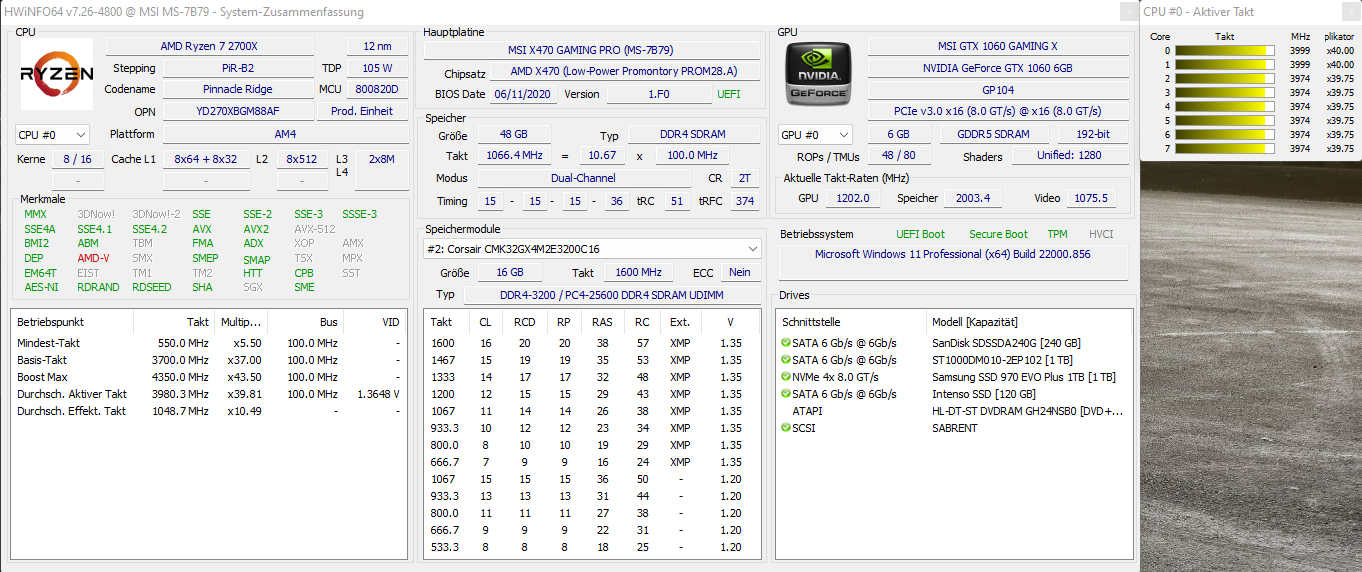
Task: Open the GPU #0 selector dropdown
Action: [815, 135]
